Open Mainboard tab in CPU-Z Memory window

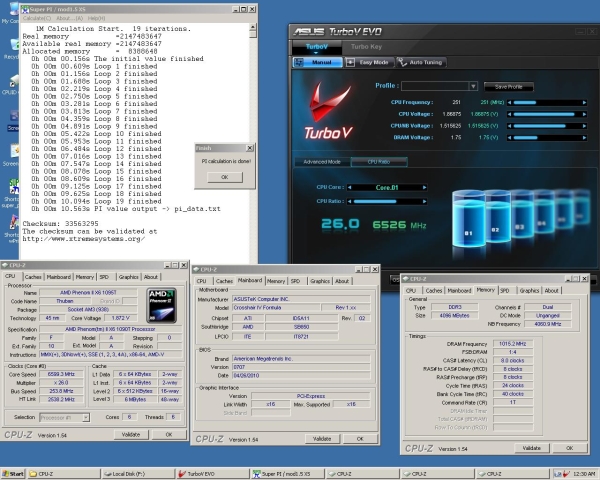(x=459, y=291)
